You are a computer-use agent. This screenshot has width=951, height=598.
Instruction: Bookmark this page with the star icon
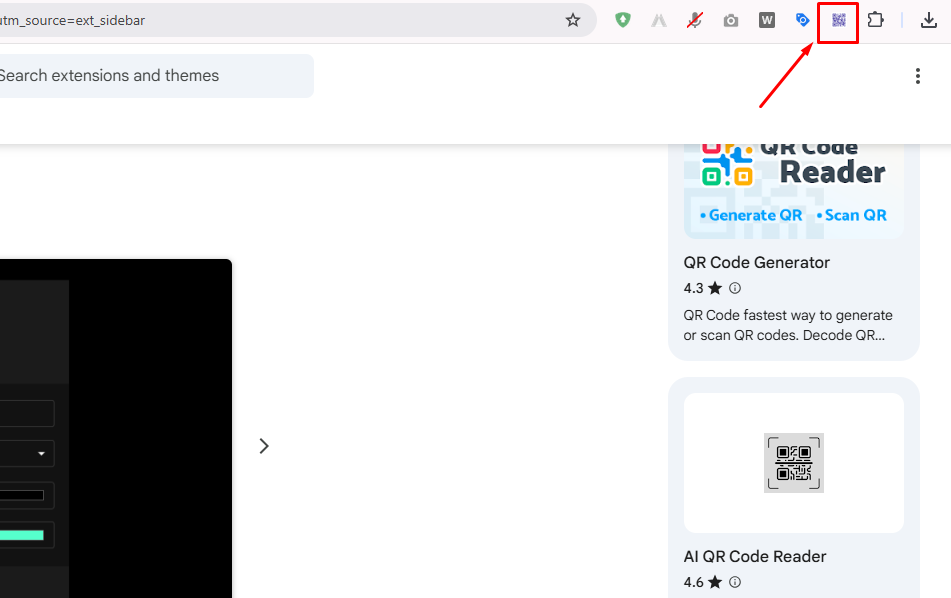click(573, 20)
